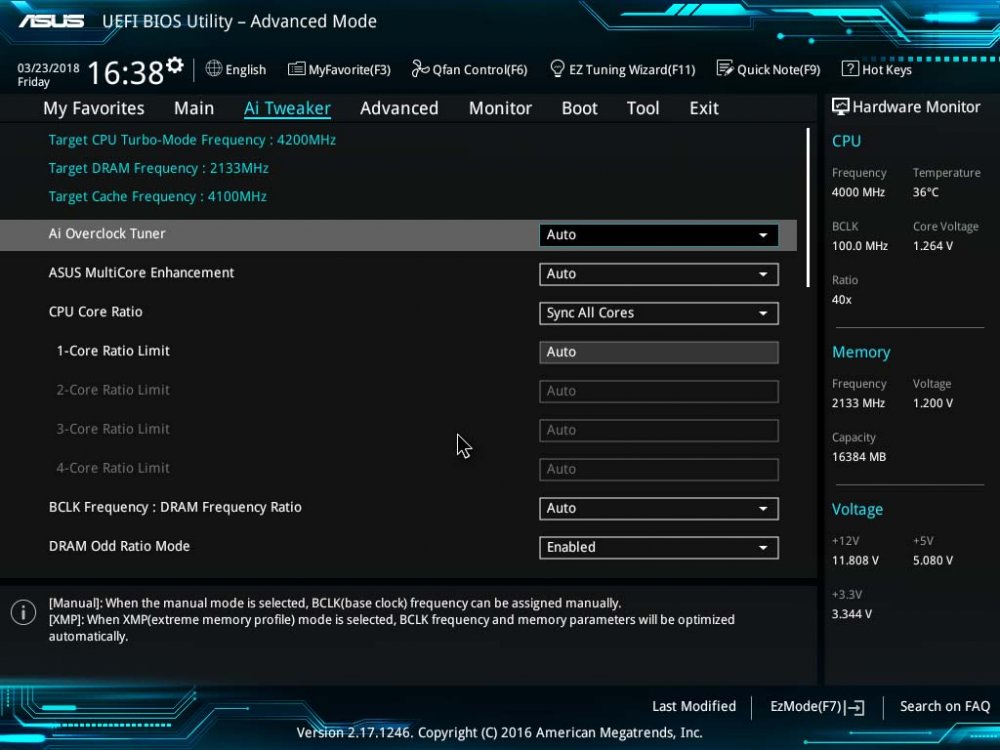Select the CPU Core Ratio label
The image size is (1000, 750).
pyautogui.click(x=96, y=311)
